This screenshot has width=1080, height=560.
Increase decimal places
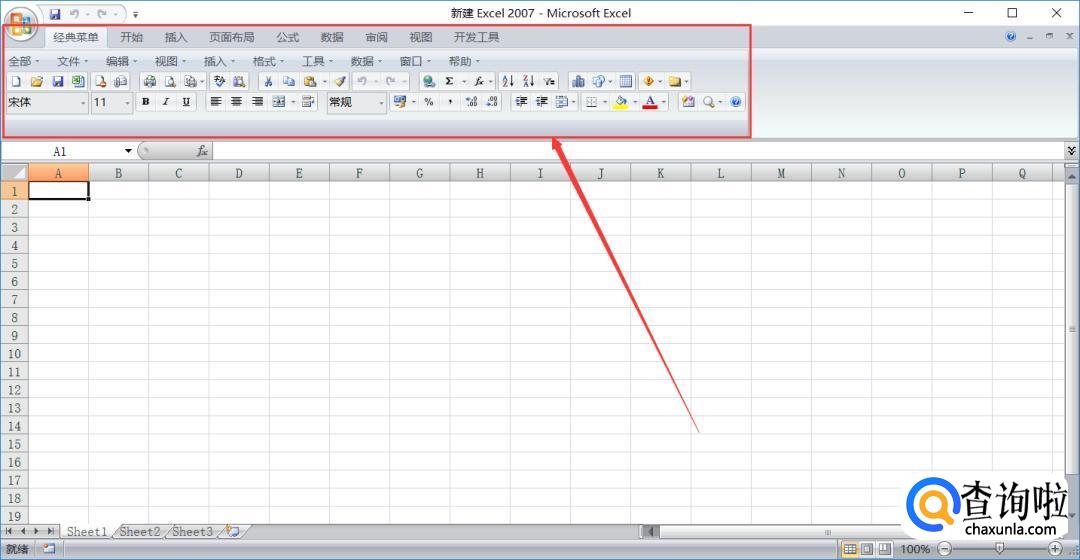(x=471, y=102)
